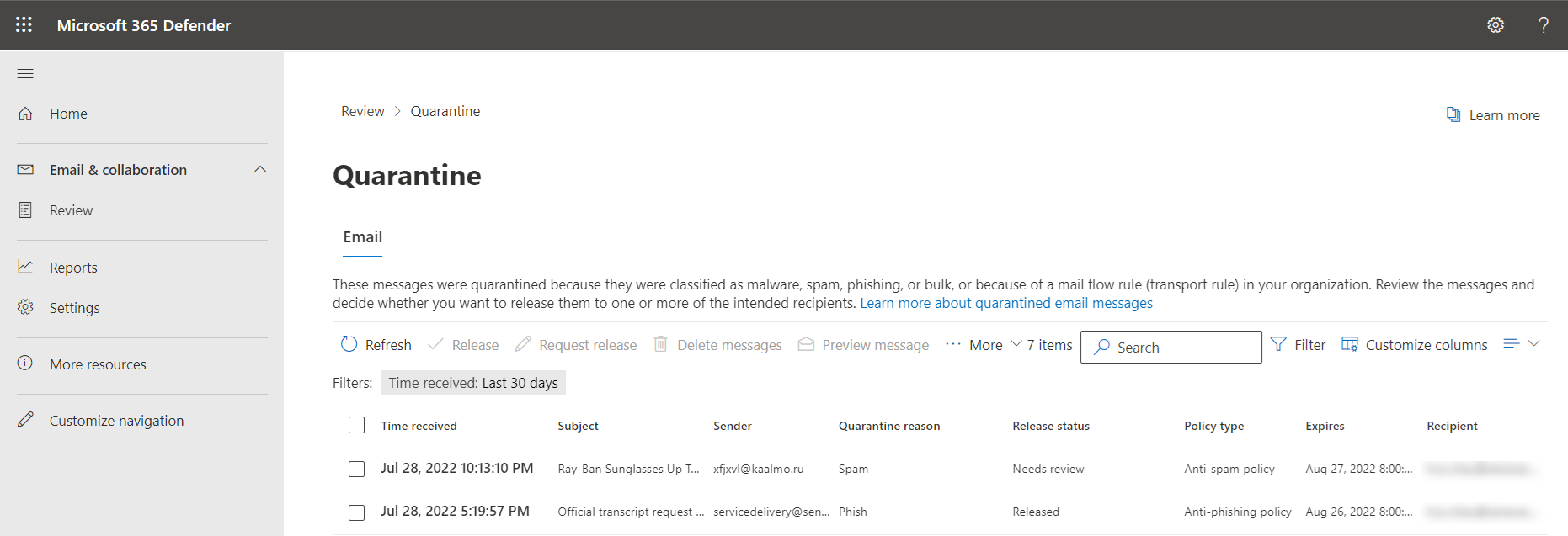The height and width of the screenshot is (536, 1568).
Task: Click the Email & collaboration envelope icon
Action: point(25,170)
